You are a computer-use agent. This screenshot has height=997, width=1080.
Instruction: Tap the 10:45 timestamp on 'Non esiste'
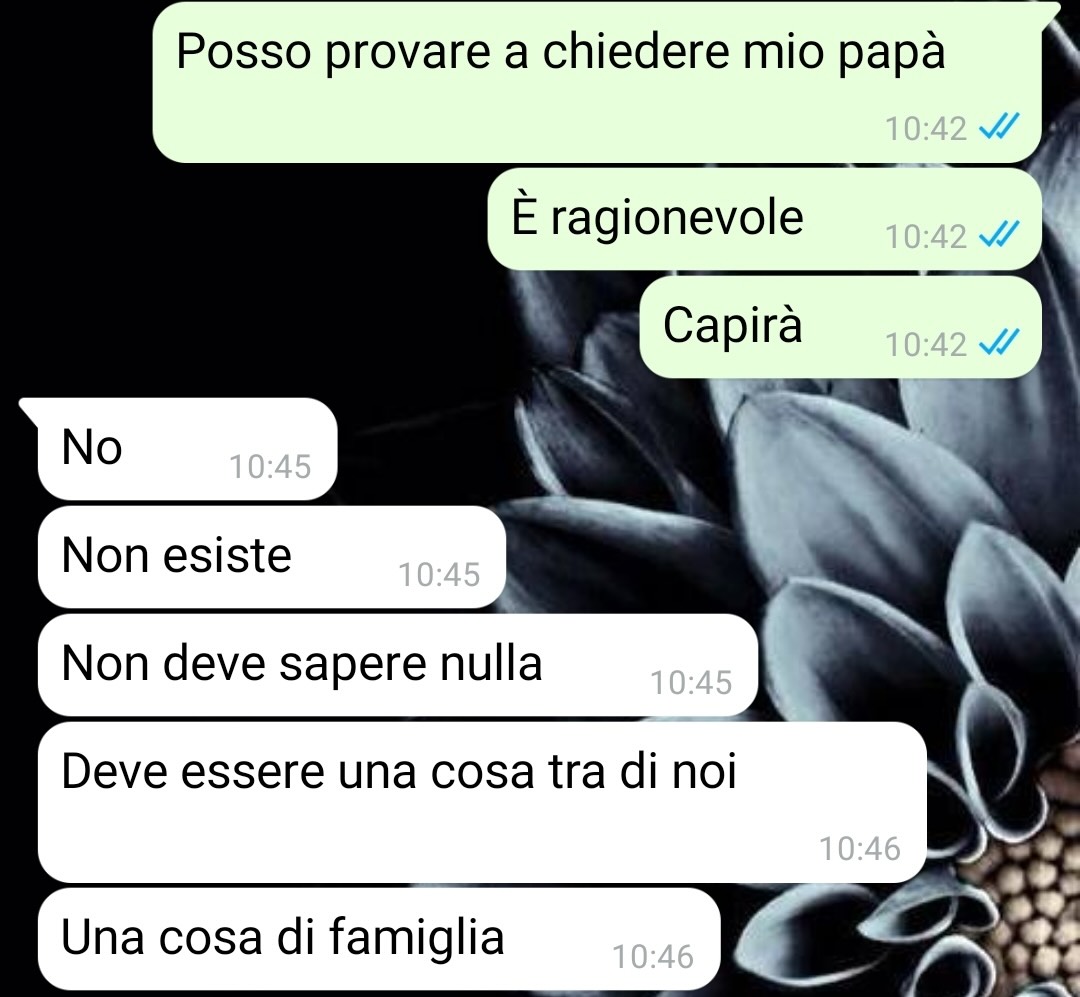coord(439,575)
